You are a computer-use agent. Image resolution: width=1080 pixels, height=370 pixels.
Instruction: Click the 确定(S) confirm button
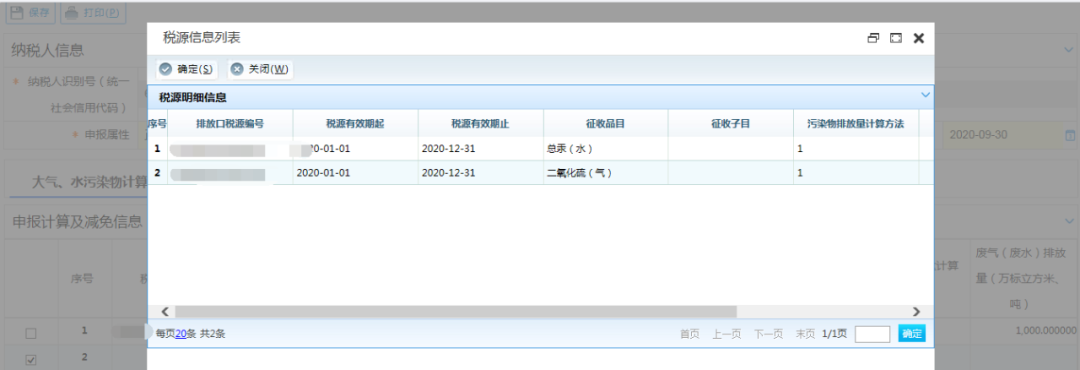pyautogui.click(x=186, y=69)
